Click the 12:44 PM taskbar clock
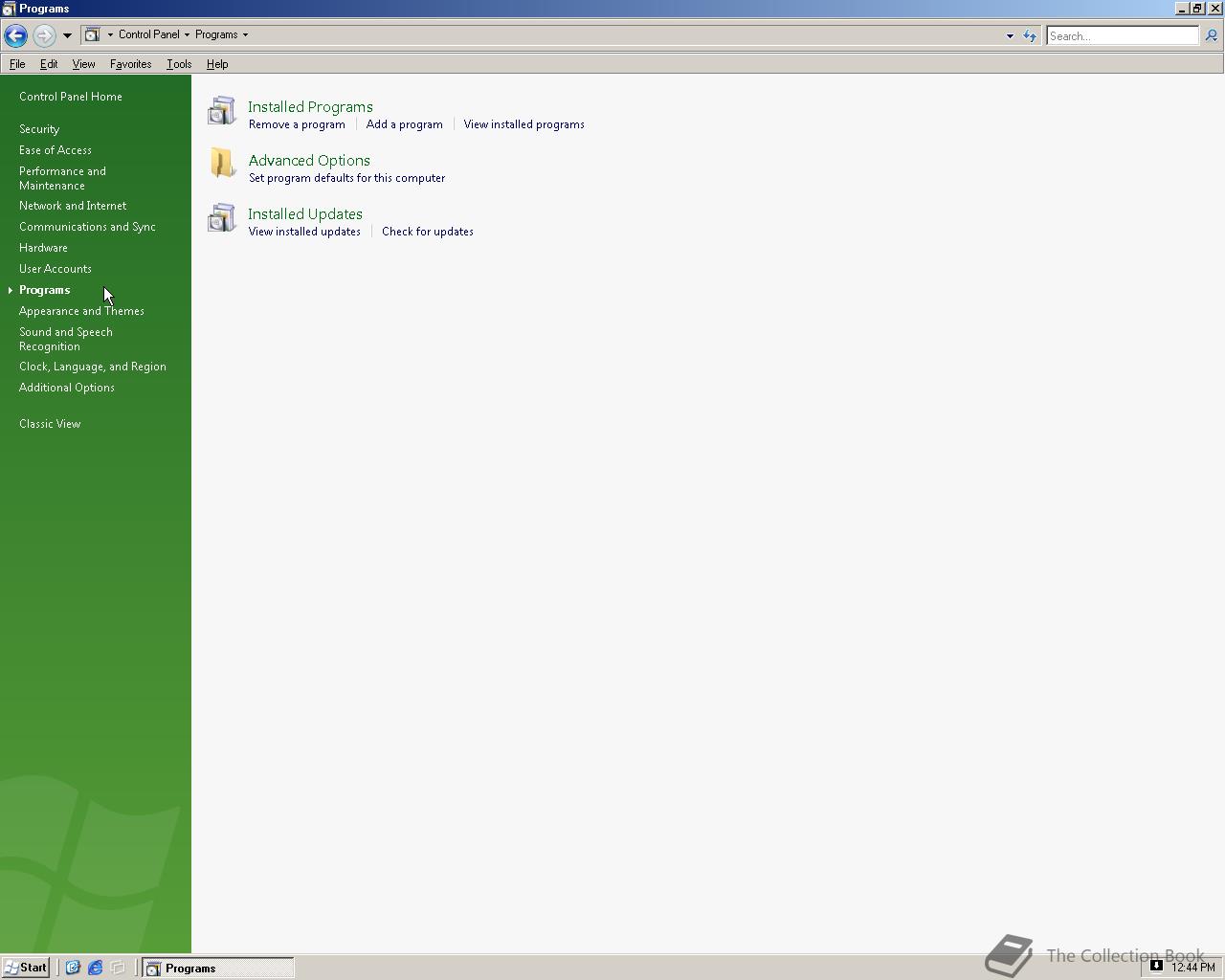This screenshot has height=980, width=1225. [x=1193, y=968]
